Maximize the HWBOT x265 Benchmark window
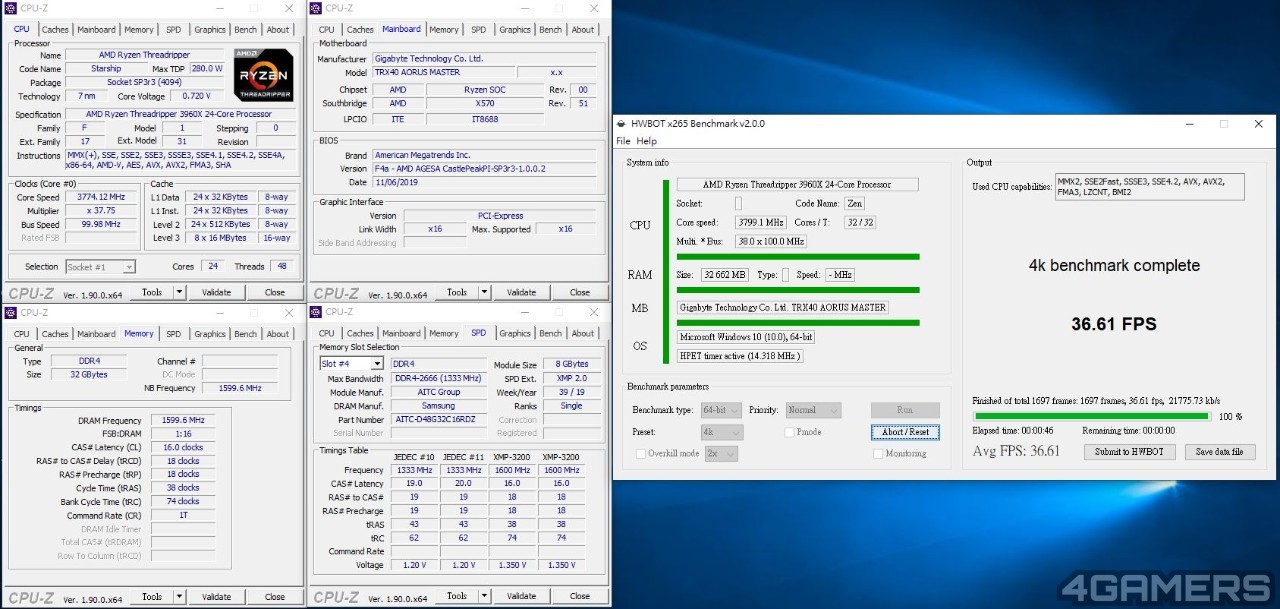 [x=1223, y=124]
